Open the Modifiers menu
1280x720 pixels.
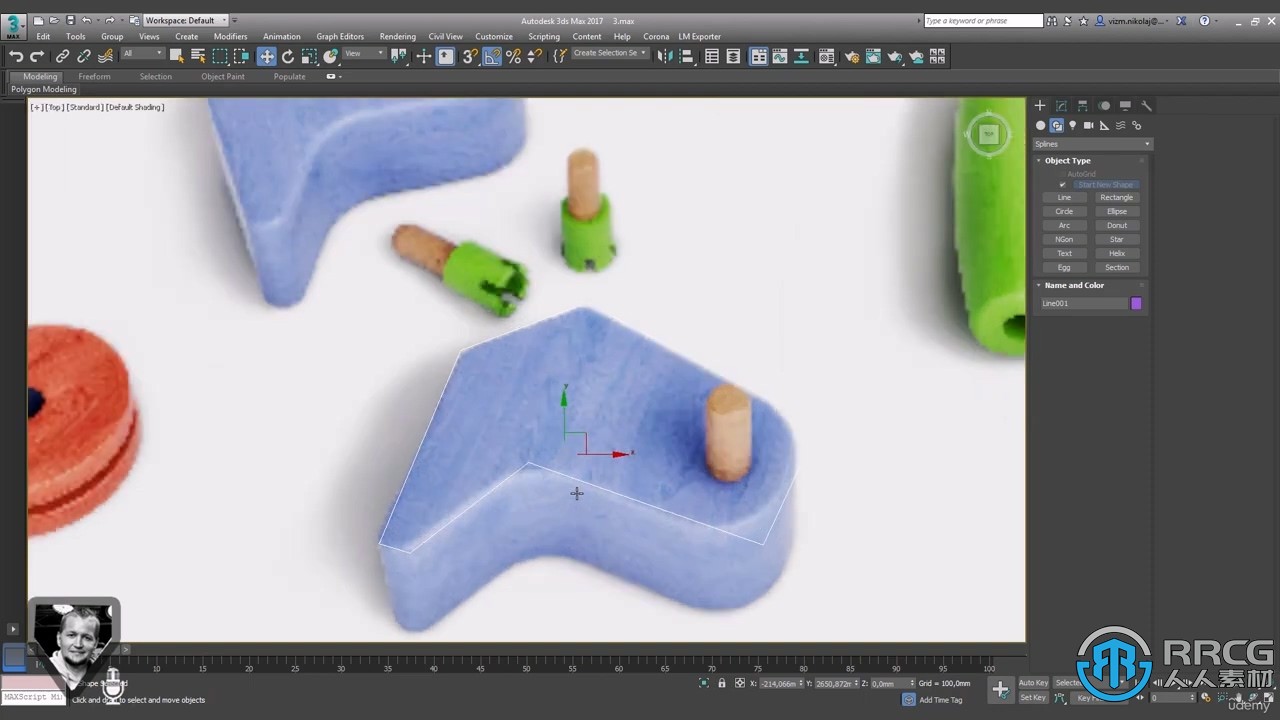click(230, 37)
